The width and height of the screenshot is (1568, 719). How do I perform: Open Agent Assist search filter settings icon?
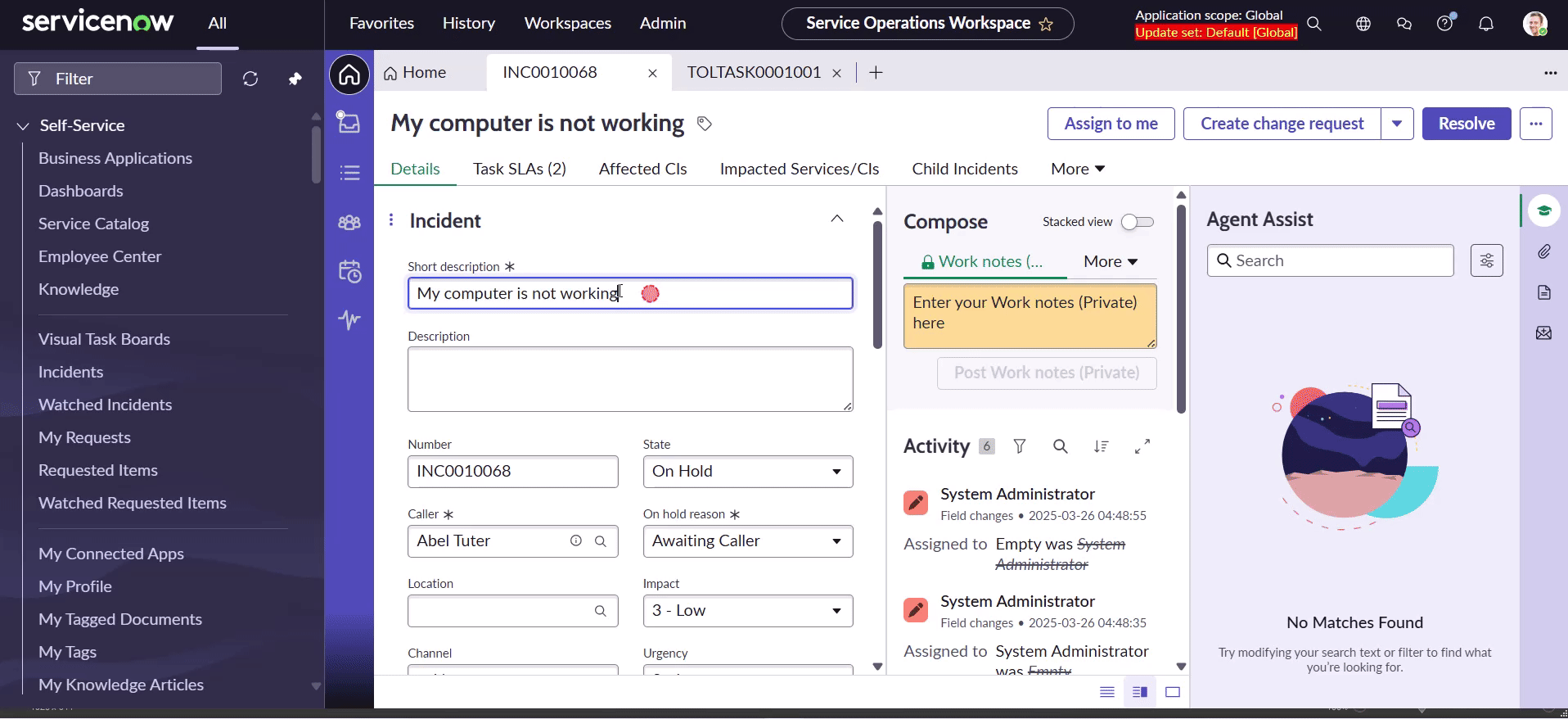pos(1486,260)
